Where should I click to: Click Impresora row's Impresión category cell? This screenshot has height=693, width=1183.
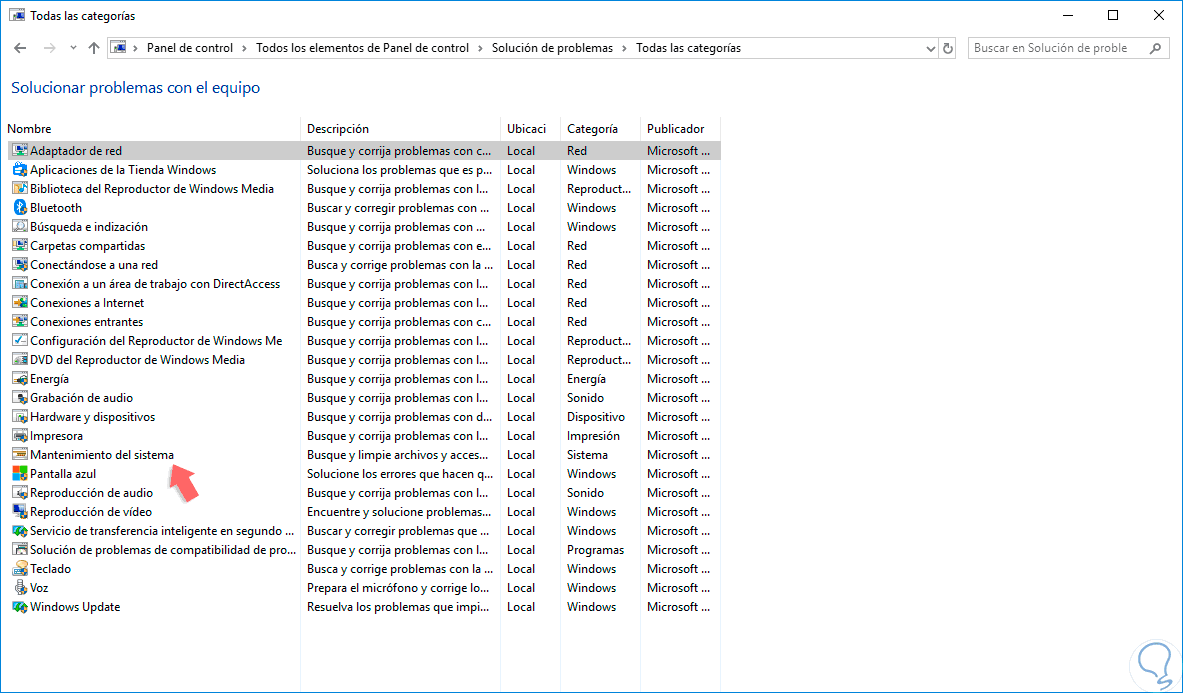pyautogui.click(x=593, y=436)
